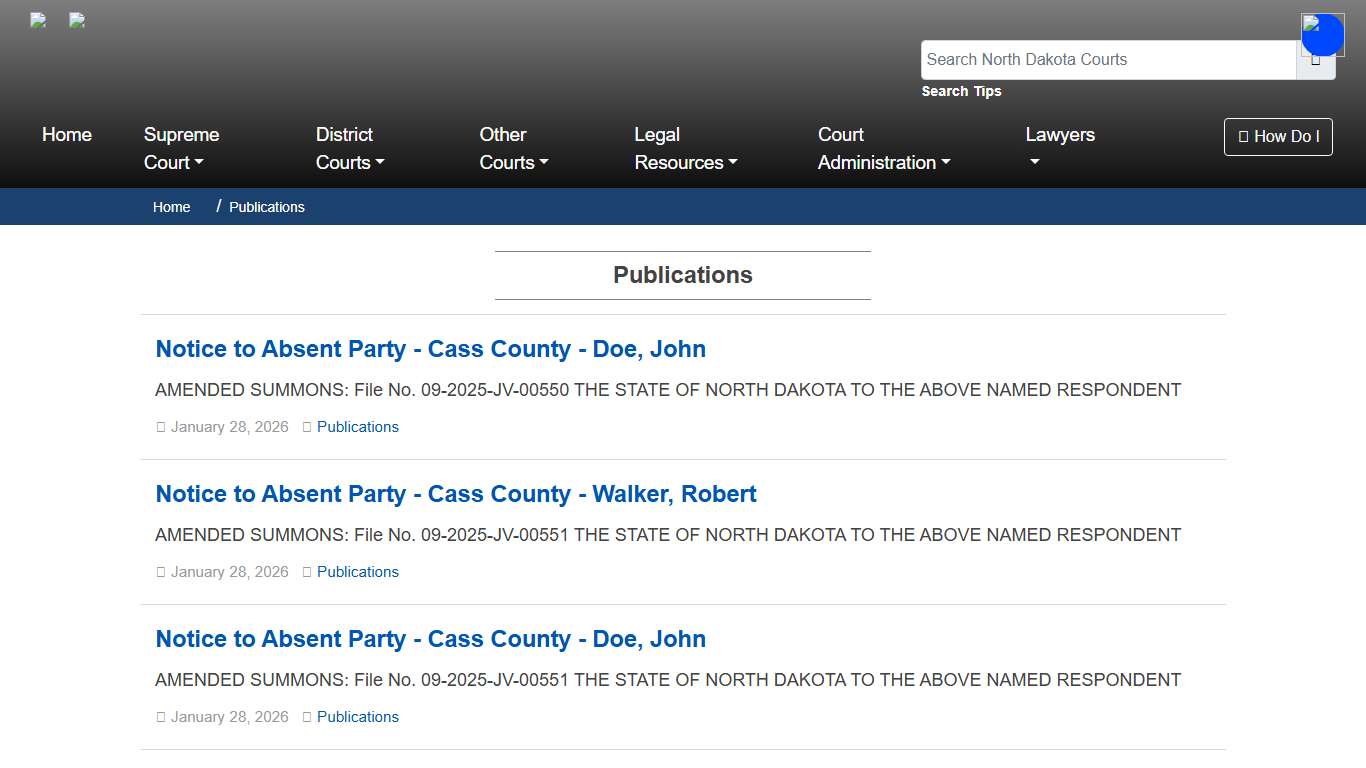
Task: Open the District Courts menu
Action: (x=351, y=148)
